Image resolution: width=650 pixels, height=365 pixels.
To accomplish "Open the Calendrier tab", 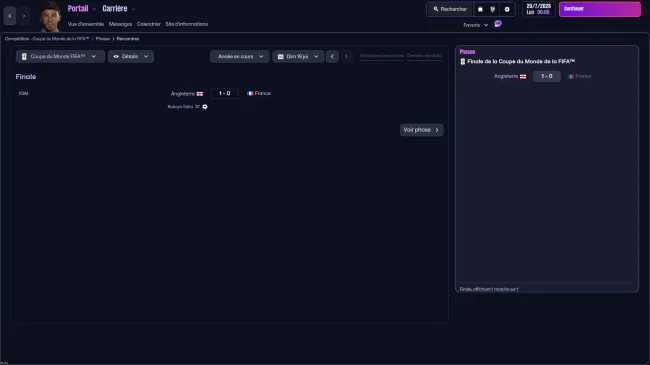I will 148,24.
